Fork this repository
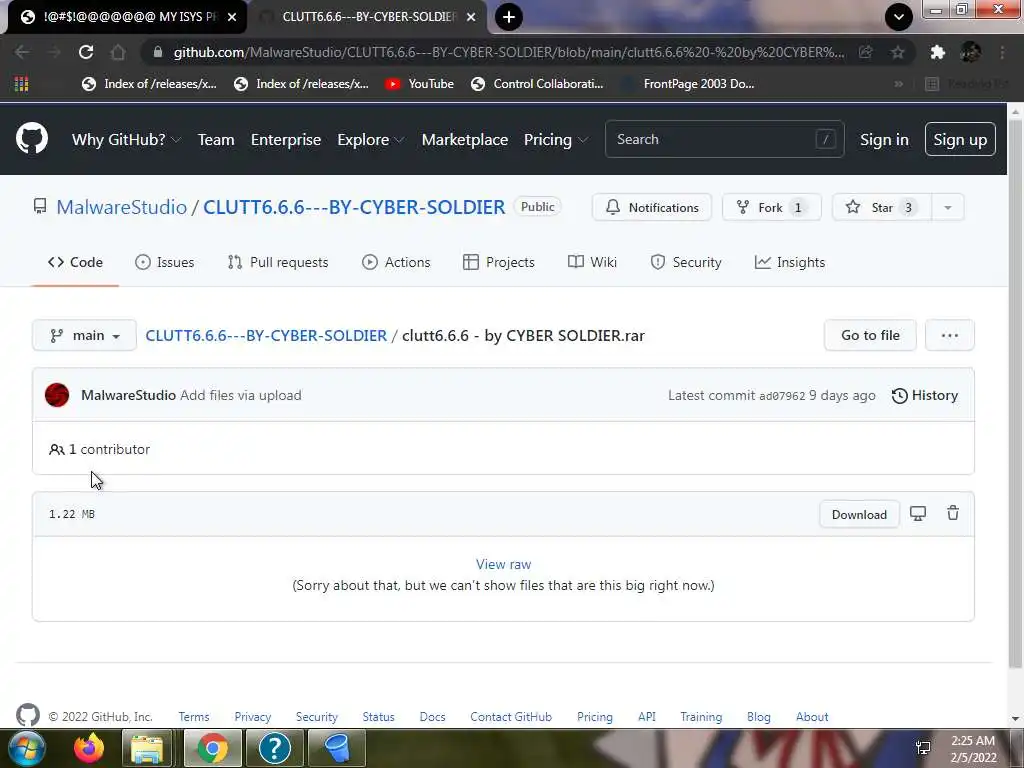 771,207
